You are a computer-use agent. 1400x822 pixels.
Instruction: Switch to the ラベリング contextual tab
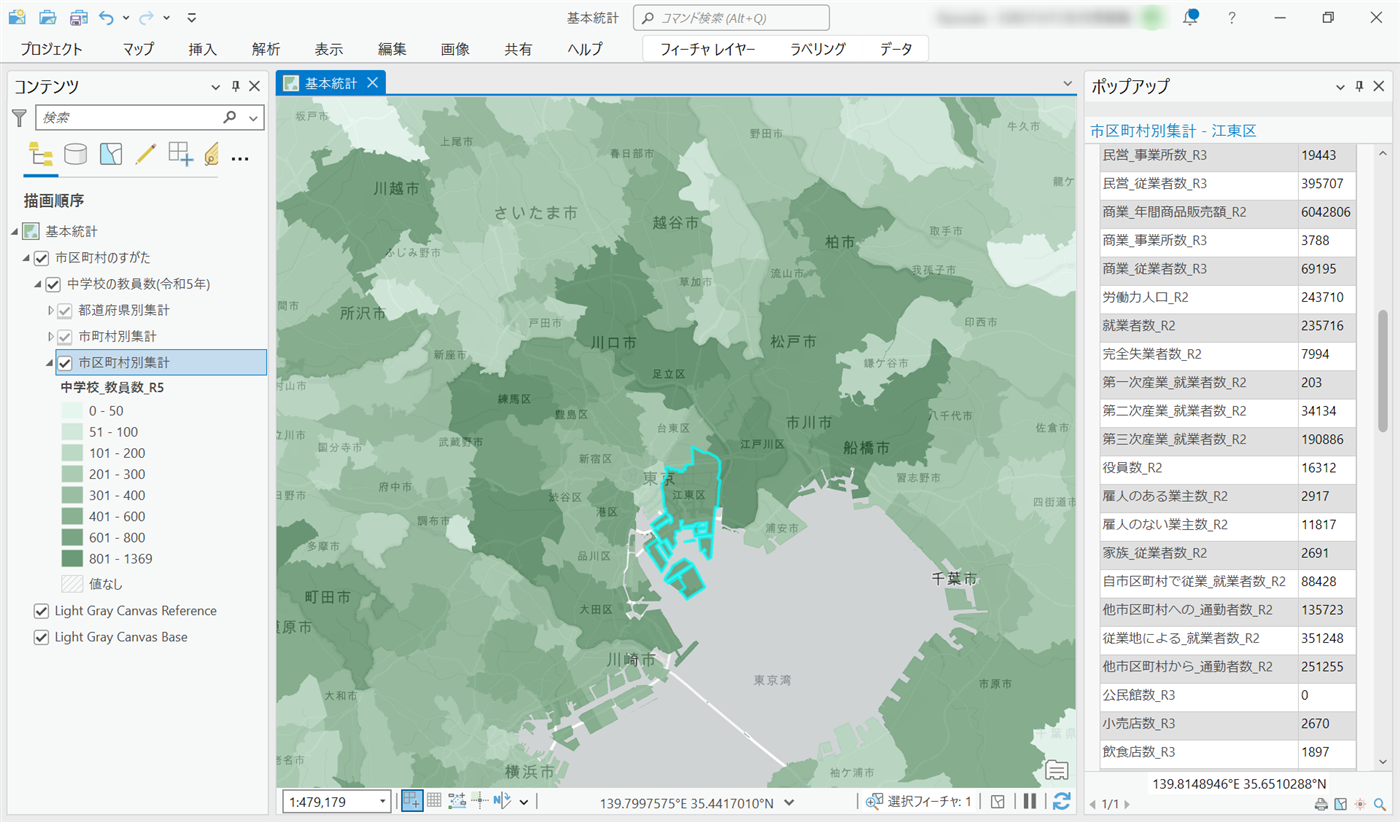coord(817,49)
